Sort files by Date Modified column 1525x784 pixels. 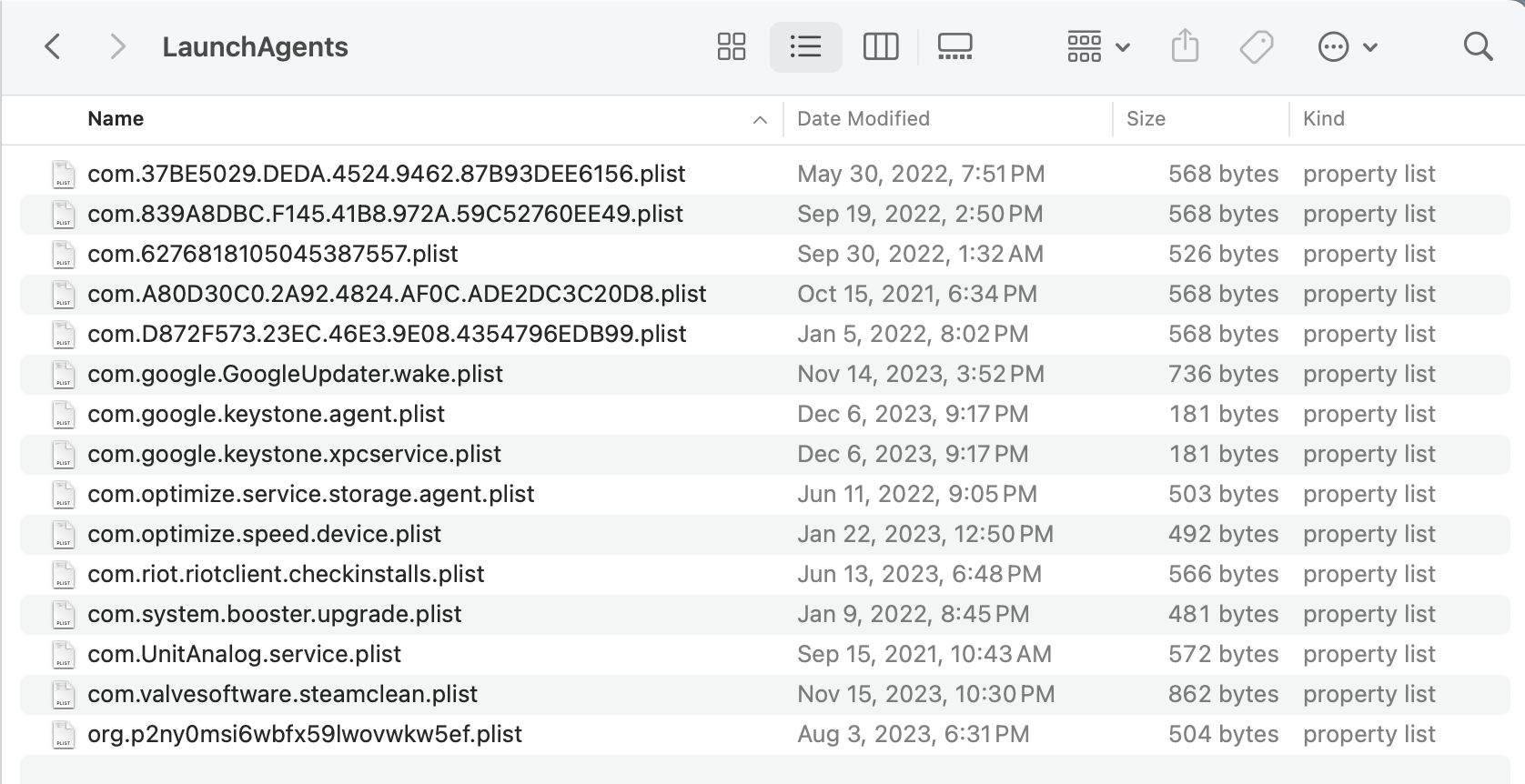pos(862,118)
